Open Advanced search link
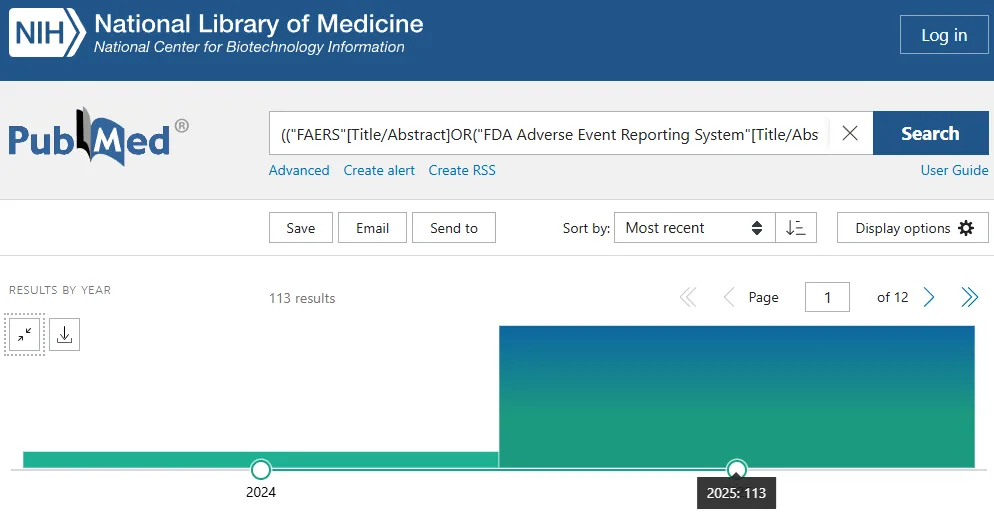 [x=299, y=171]
